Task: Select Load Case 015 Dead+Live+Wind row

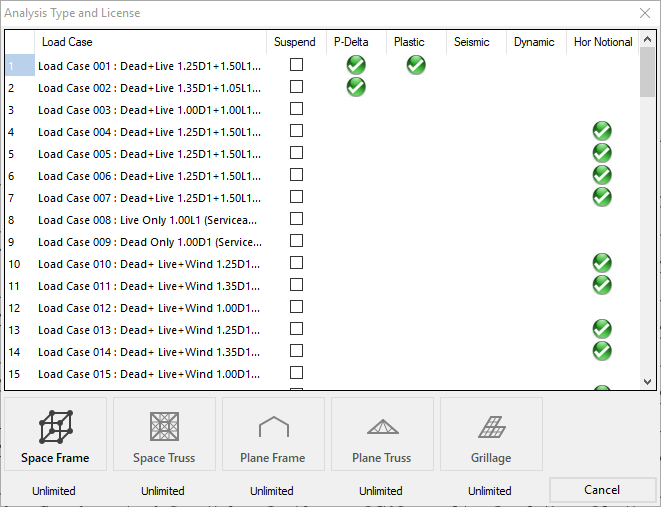Action: tap(149, 374)
